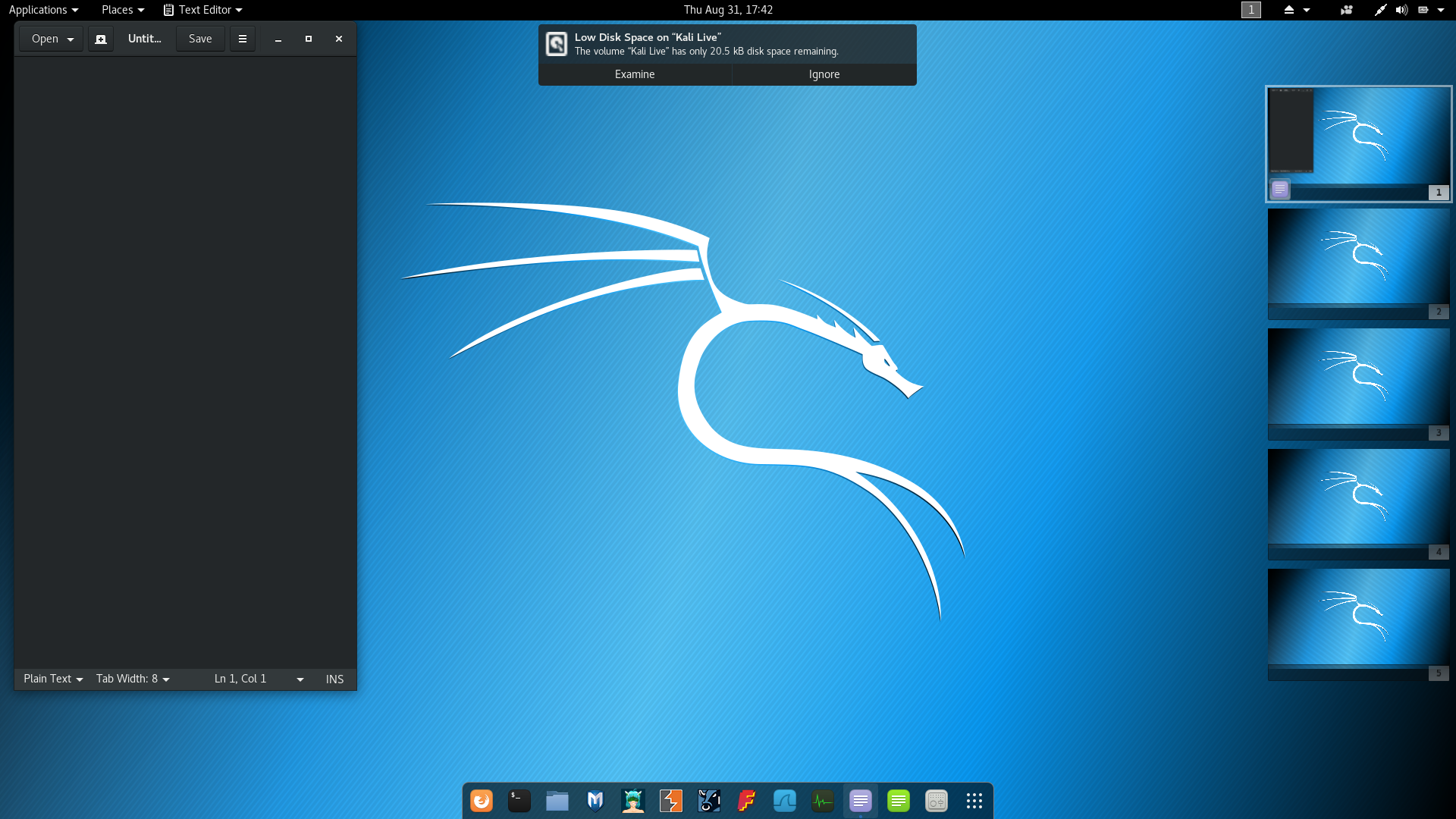The image size is (1456, 819).
Task: Open the Files folder icon in dock
Action: pyautogui.click(x=557, y=801)
